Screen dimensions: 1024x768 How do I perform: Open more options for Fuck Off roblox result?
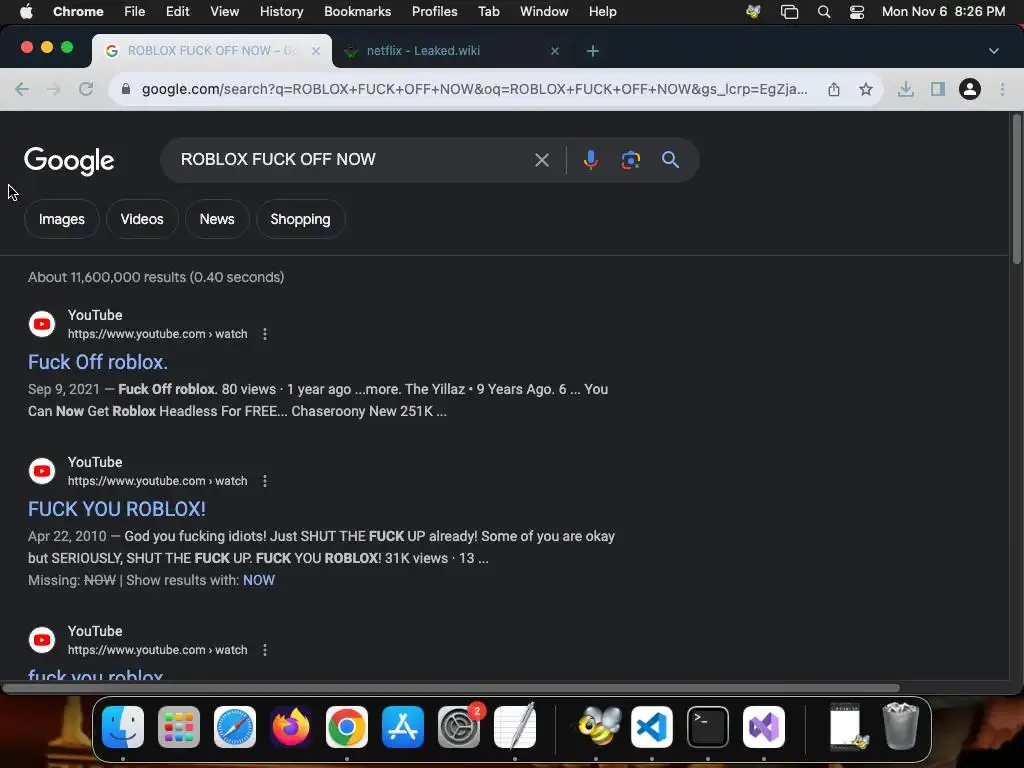[264, 334]
